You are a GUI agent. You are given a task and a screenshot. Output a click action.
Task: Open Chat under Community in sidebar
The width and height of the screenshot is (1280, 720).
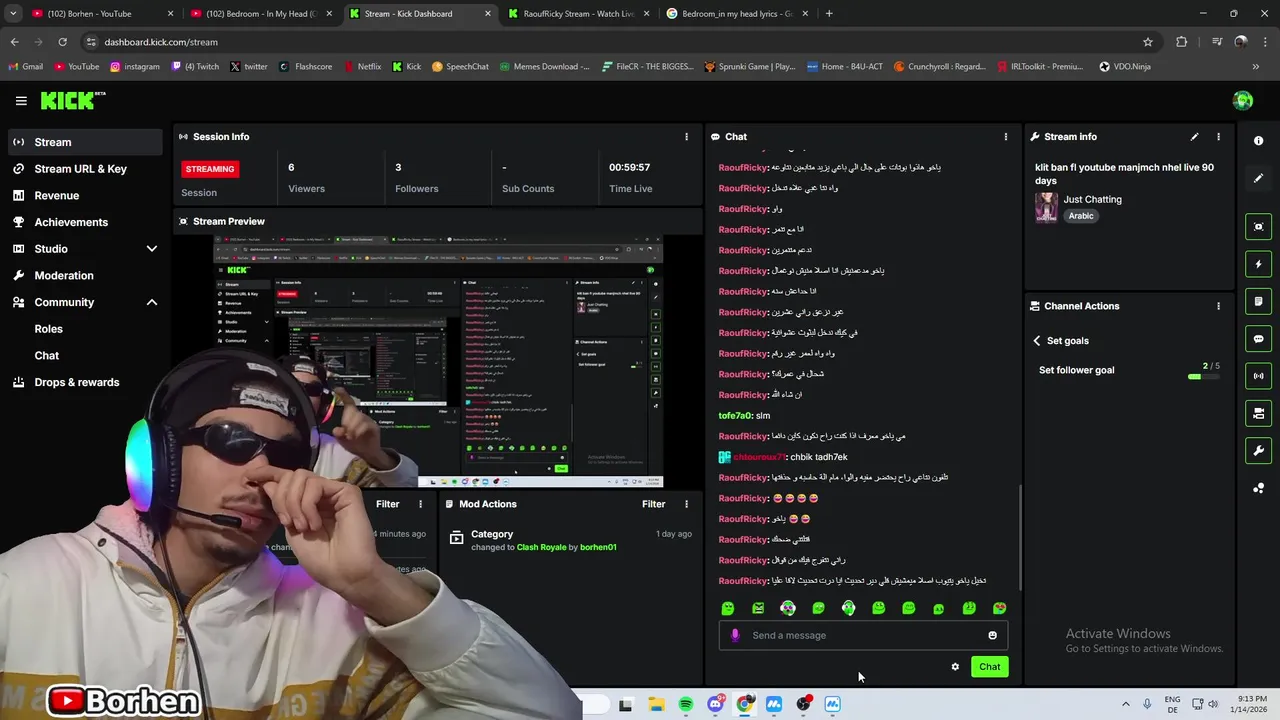click(x=46, y=356)
